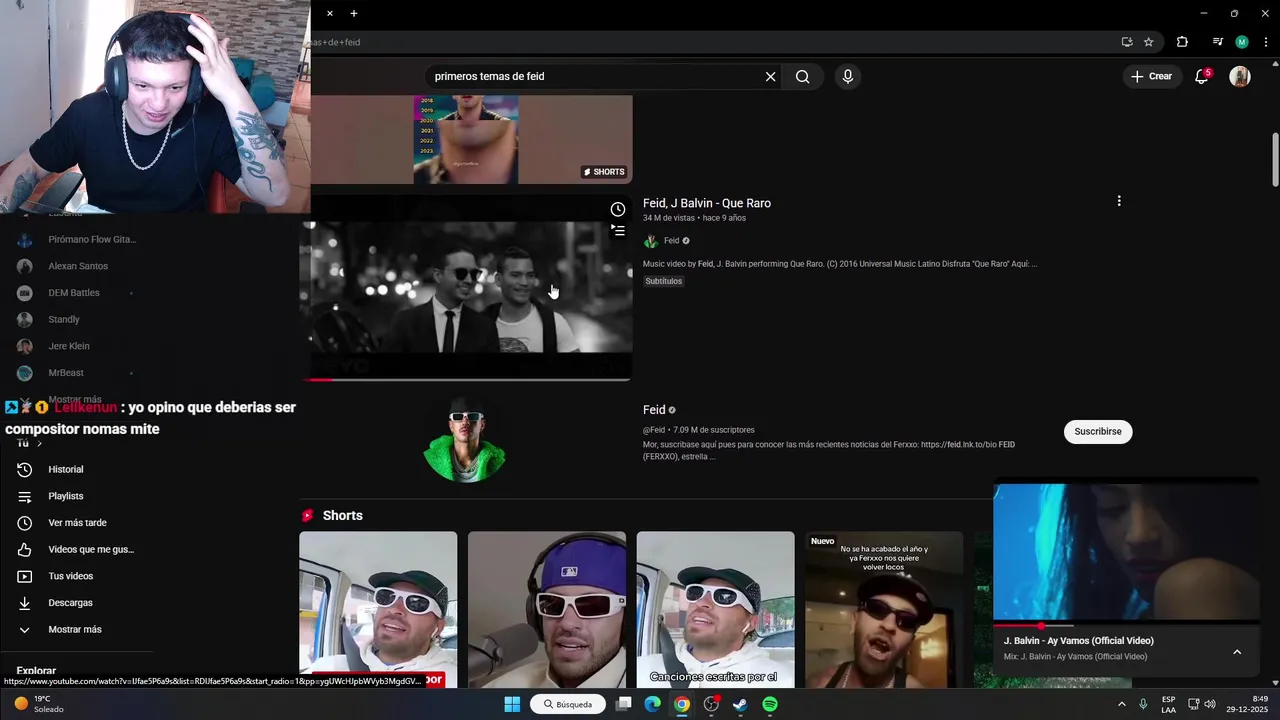1280x720 pixels.
Task: Open a new browser tab
Action: (353, 13)
